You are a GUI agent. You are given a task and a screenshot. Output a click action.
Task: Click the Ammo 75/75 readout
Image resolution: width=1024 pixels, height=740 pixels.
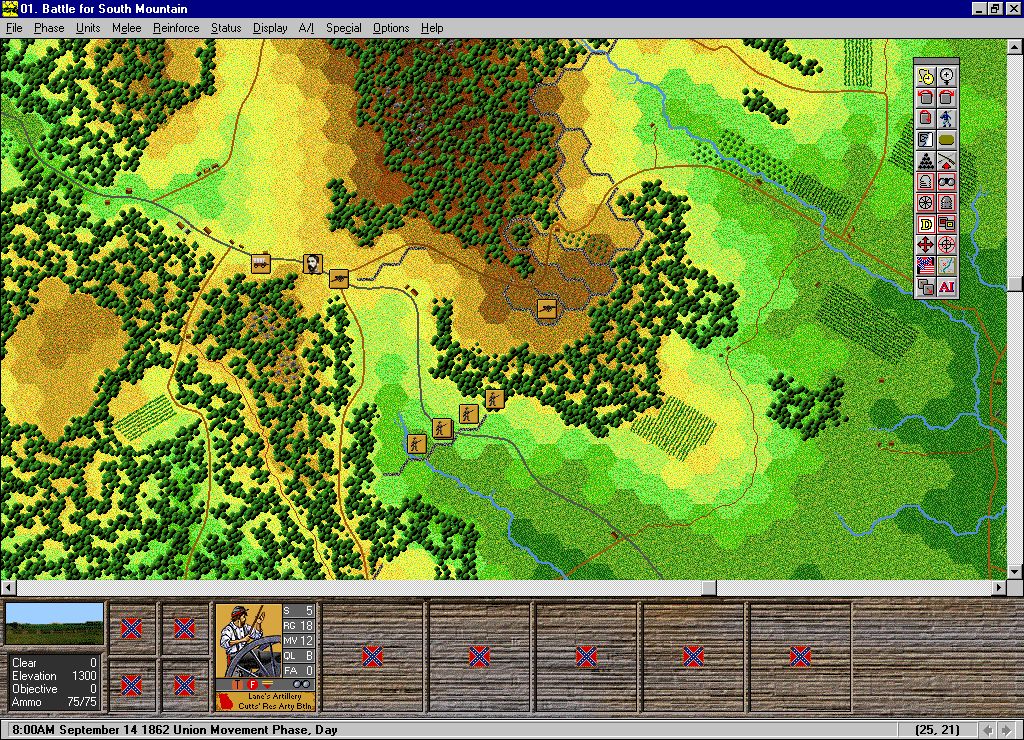pos(54,702)
